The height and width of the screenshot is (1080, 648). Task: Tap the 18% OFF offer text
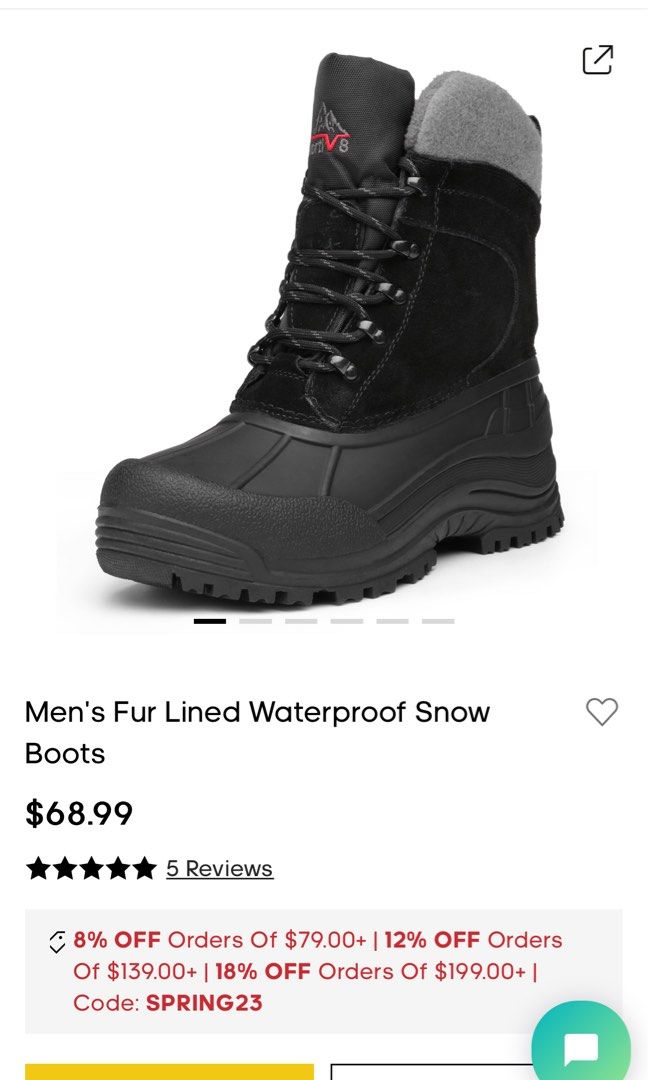tap(263, 971)
